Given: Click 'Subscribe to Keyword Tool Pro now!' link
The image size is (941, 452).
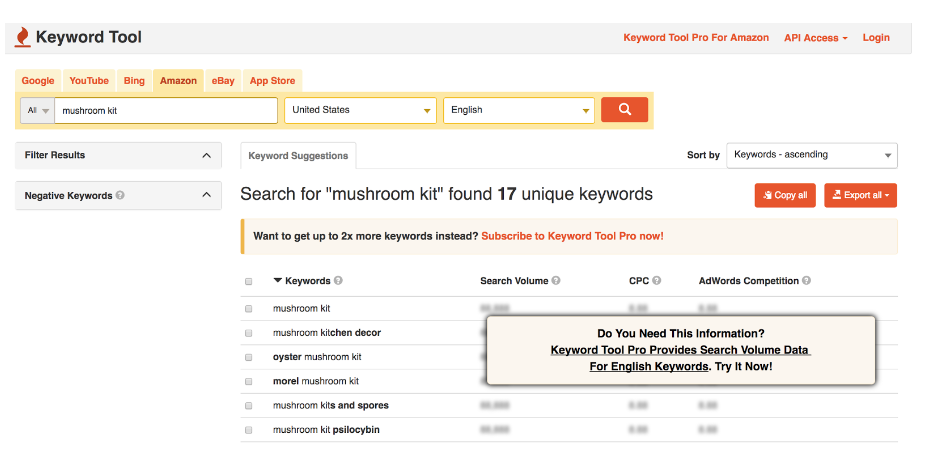Looking at the screenshot, I should point(573,237).
